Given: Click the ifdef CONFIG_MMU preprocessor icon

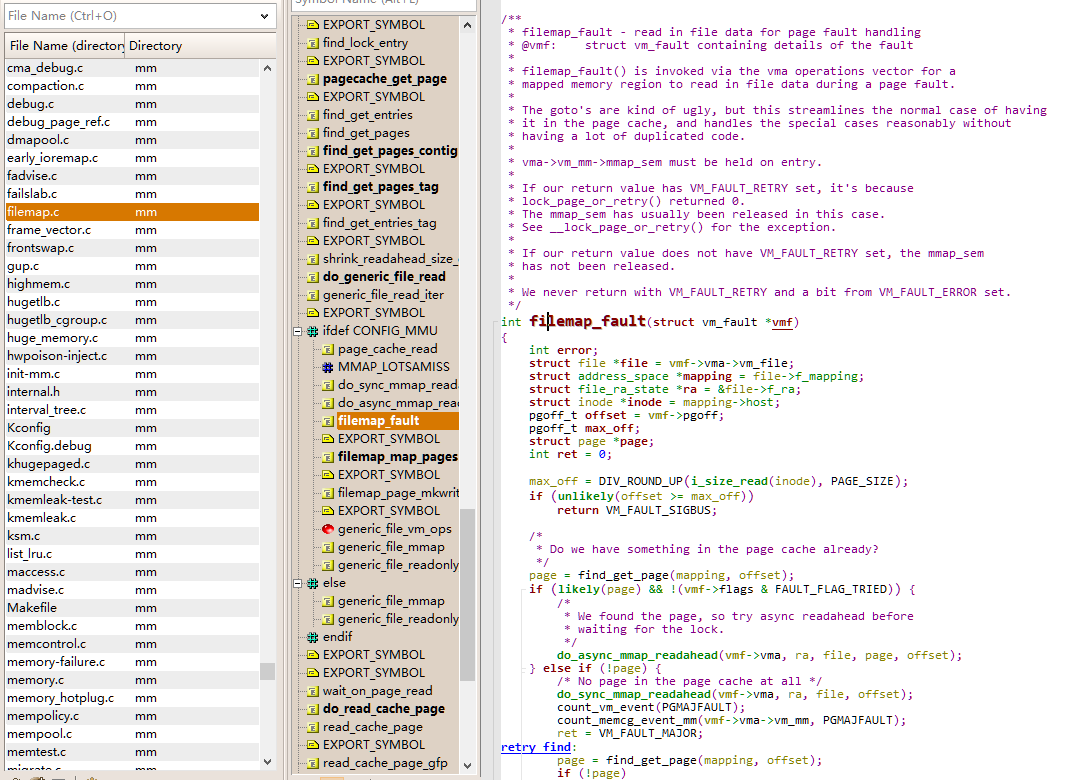Looking at the screenshot, I should click(313, 331).
